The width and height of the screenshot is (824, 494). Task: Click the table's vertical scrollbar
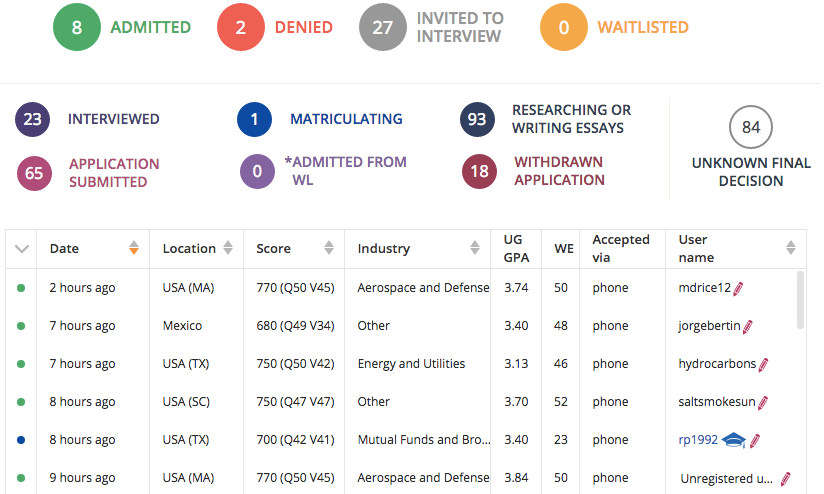click(801, 300)
